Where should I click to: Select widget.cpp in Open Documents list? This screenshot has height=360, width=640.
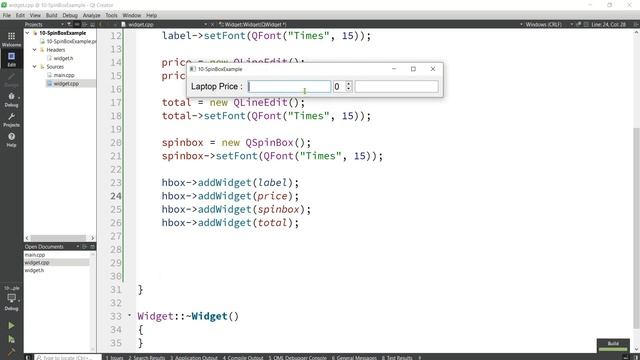56,262
